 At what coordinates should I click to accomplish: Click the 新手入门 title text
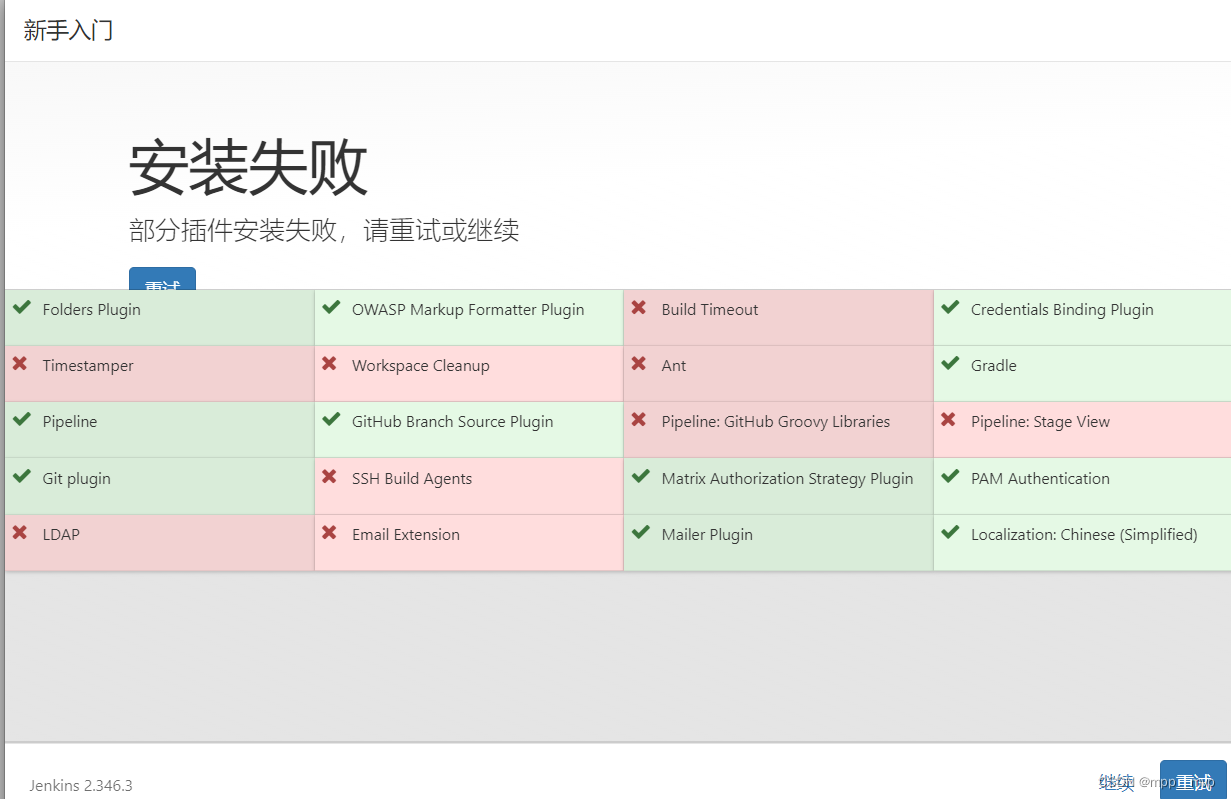coord(68,31)
